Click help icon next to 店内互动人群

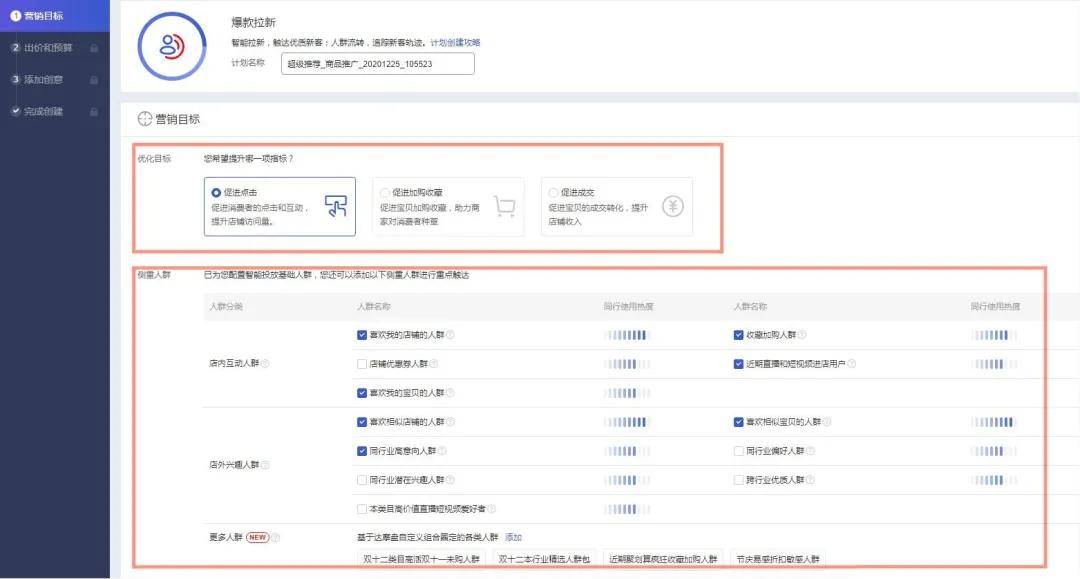point(265,364)
